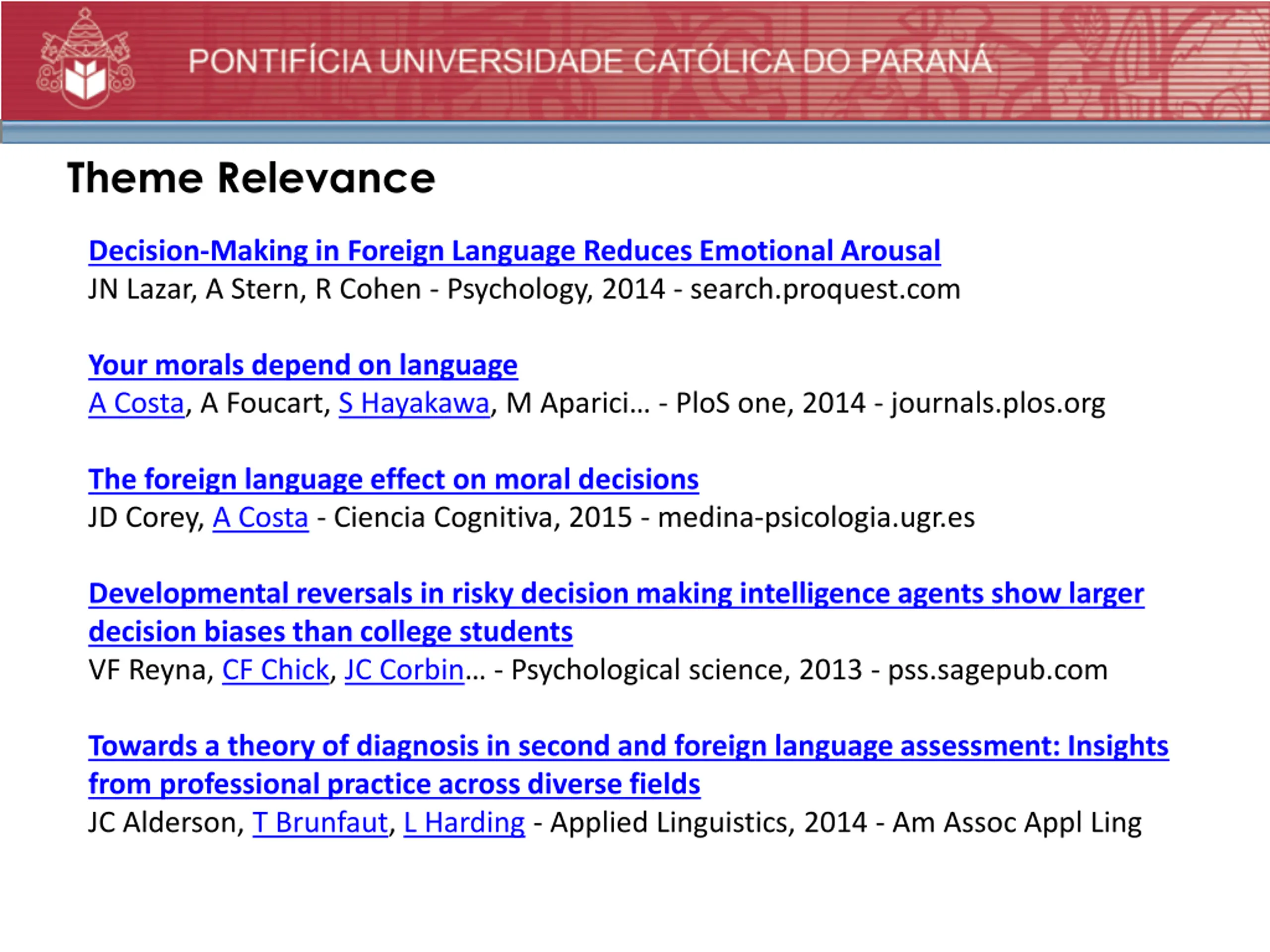1270x952 pixels.
Task: Click 'VF Reyna' author name text
Action: click(150, 670)
